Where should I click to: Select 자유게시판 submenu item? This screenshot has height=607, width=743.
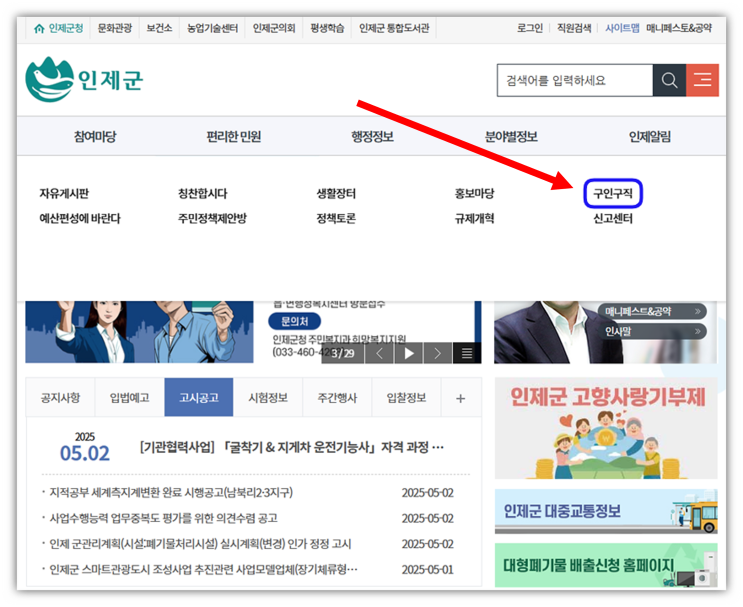[x=64, y=193]
